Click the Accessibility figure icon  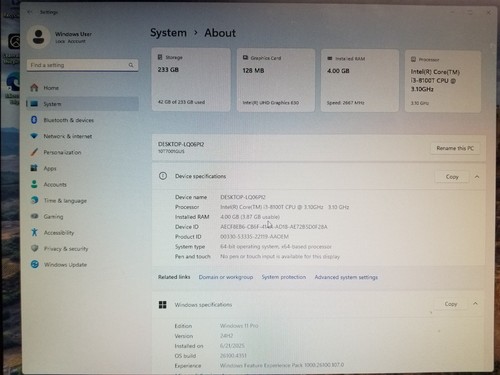point(34,232)
